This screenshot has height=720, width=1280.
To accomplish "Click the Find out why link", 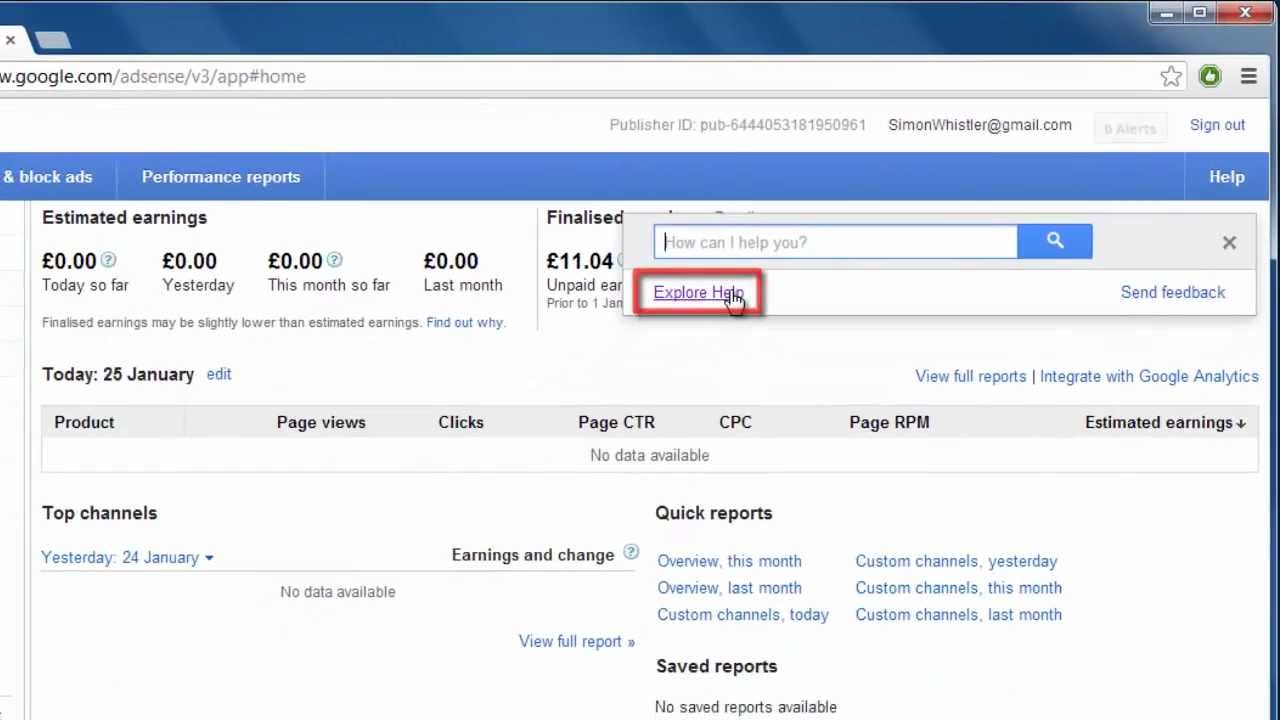I will tap(465, 322).
